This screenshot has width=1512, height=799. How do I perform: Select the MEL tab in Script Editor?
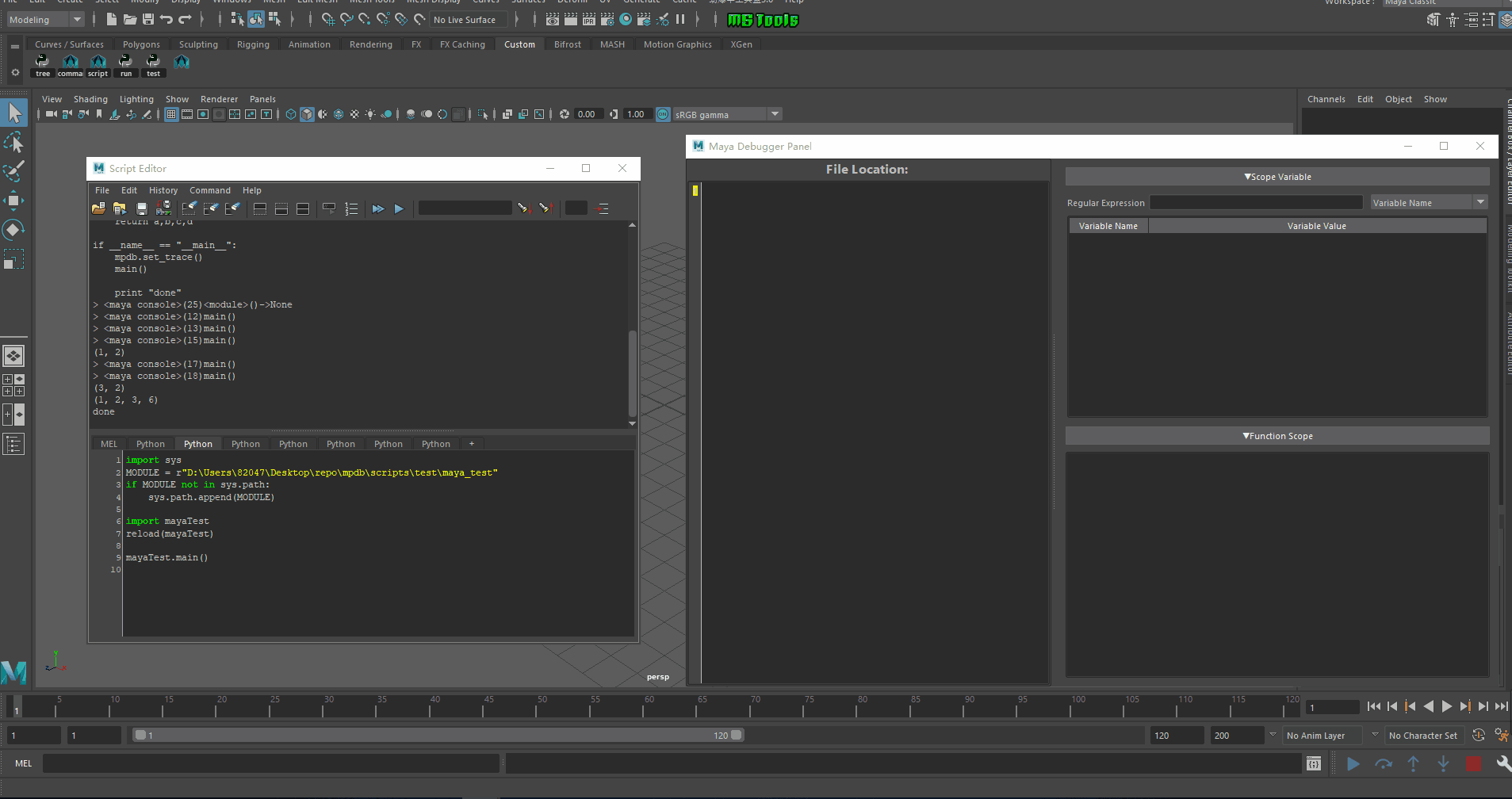point(109,444)
